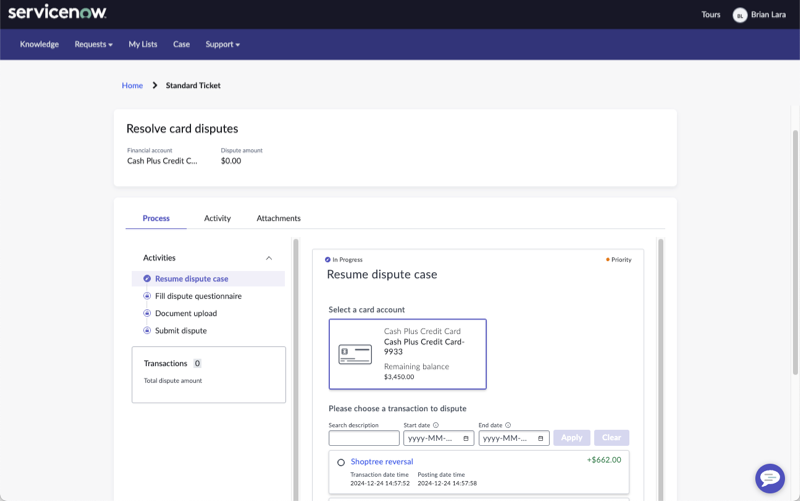Collapse the Activities section chevron
This screenshot has width=800, height=501.
tap(269, 258)
